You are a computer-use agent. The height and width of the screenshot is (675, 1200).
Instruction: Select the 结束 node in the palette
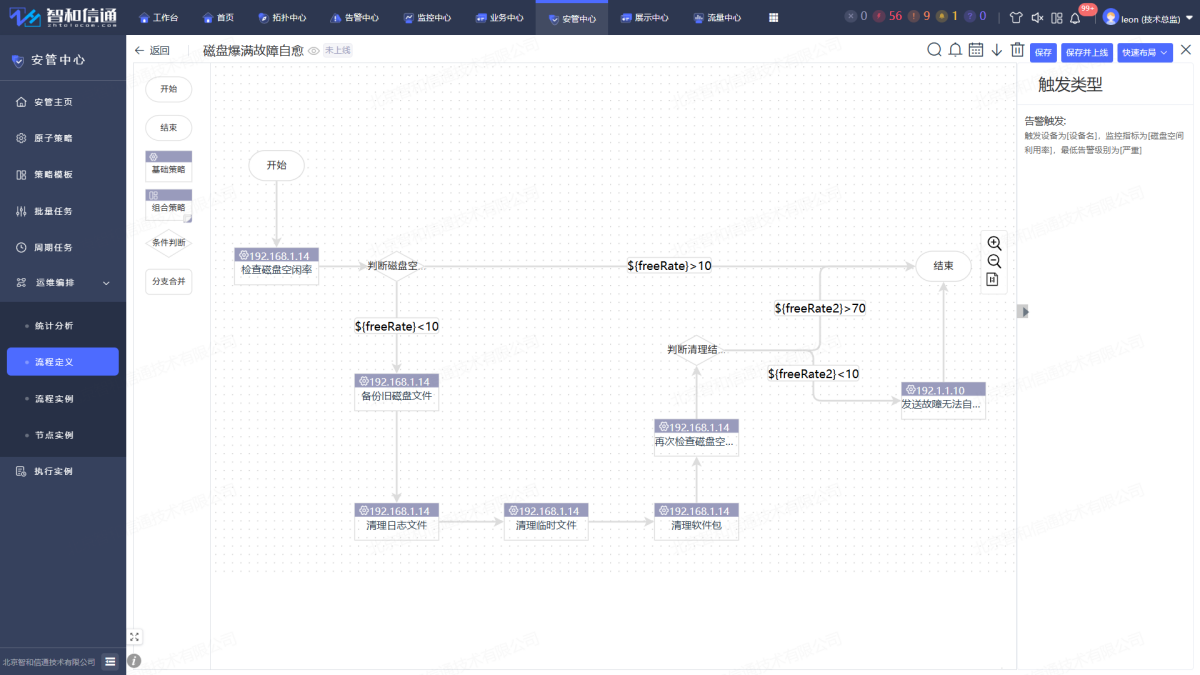(x=169, y=128)
